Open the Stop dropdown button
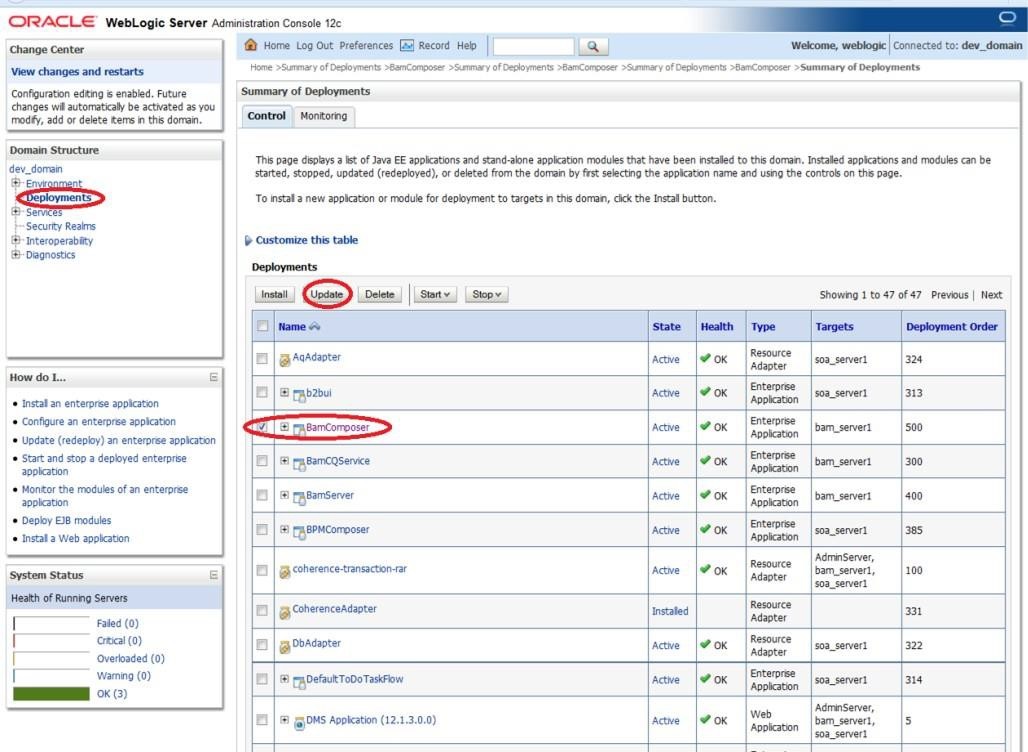The image size is (1028, 752). pos(486,294)
